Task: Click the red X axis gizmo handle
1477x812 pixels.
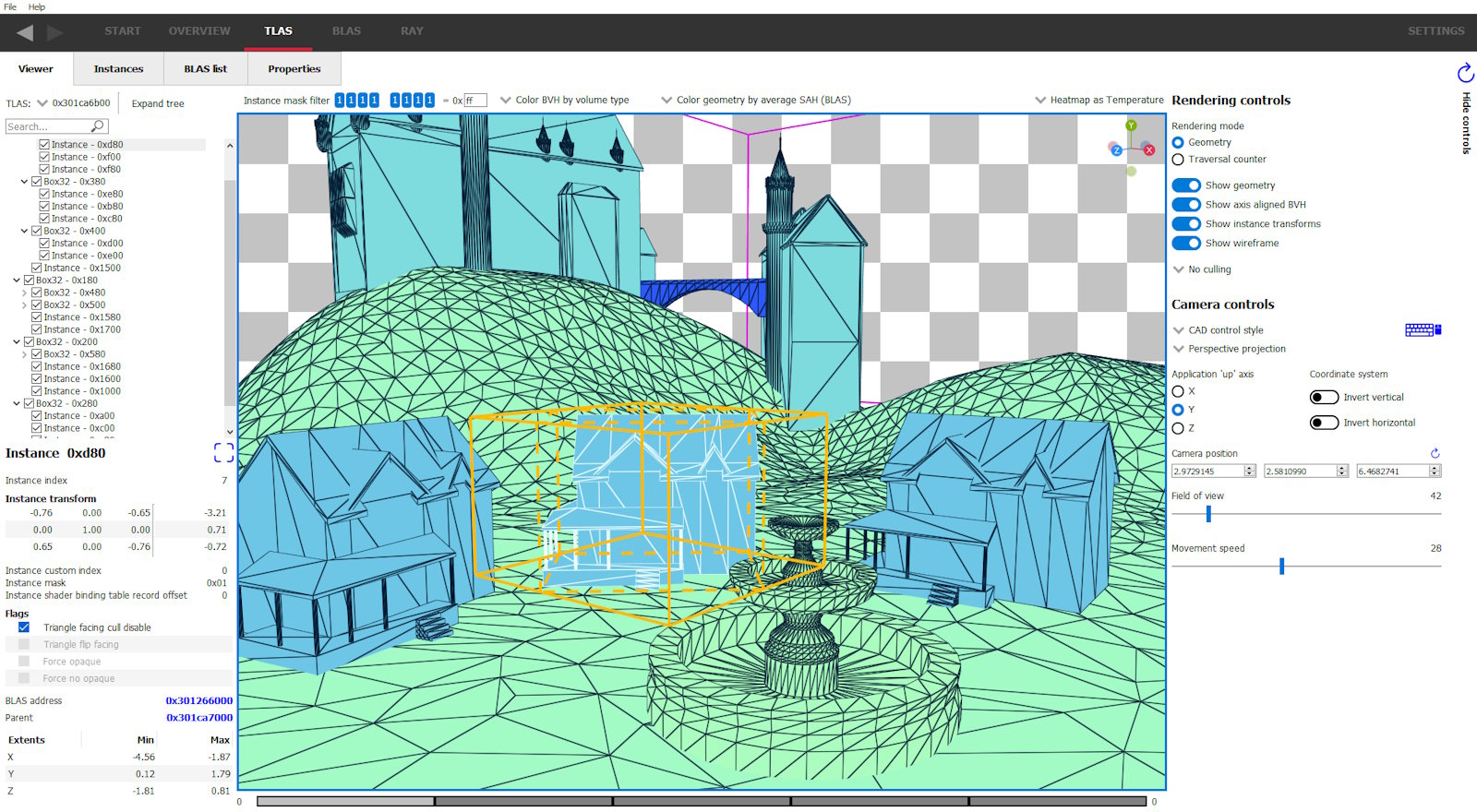Action: 1149,149
